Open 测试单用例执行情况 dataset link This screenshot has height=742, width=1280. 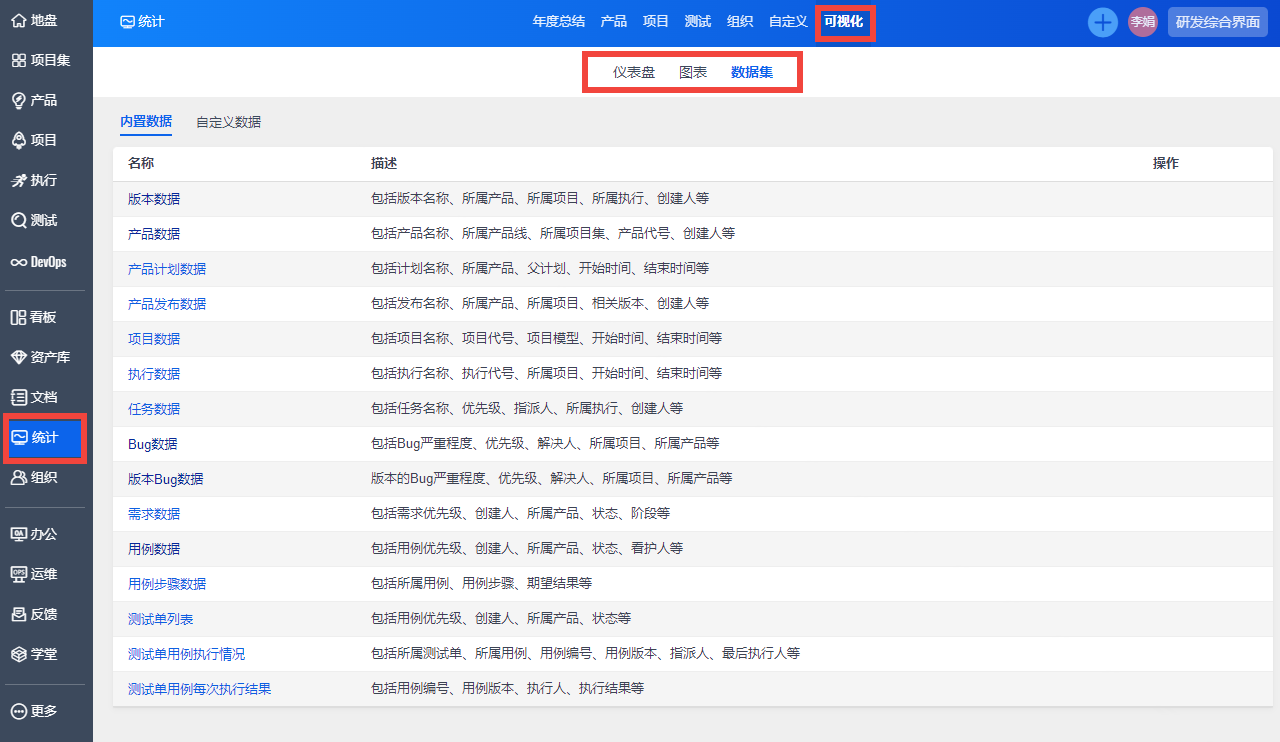[186, 654]
